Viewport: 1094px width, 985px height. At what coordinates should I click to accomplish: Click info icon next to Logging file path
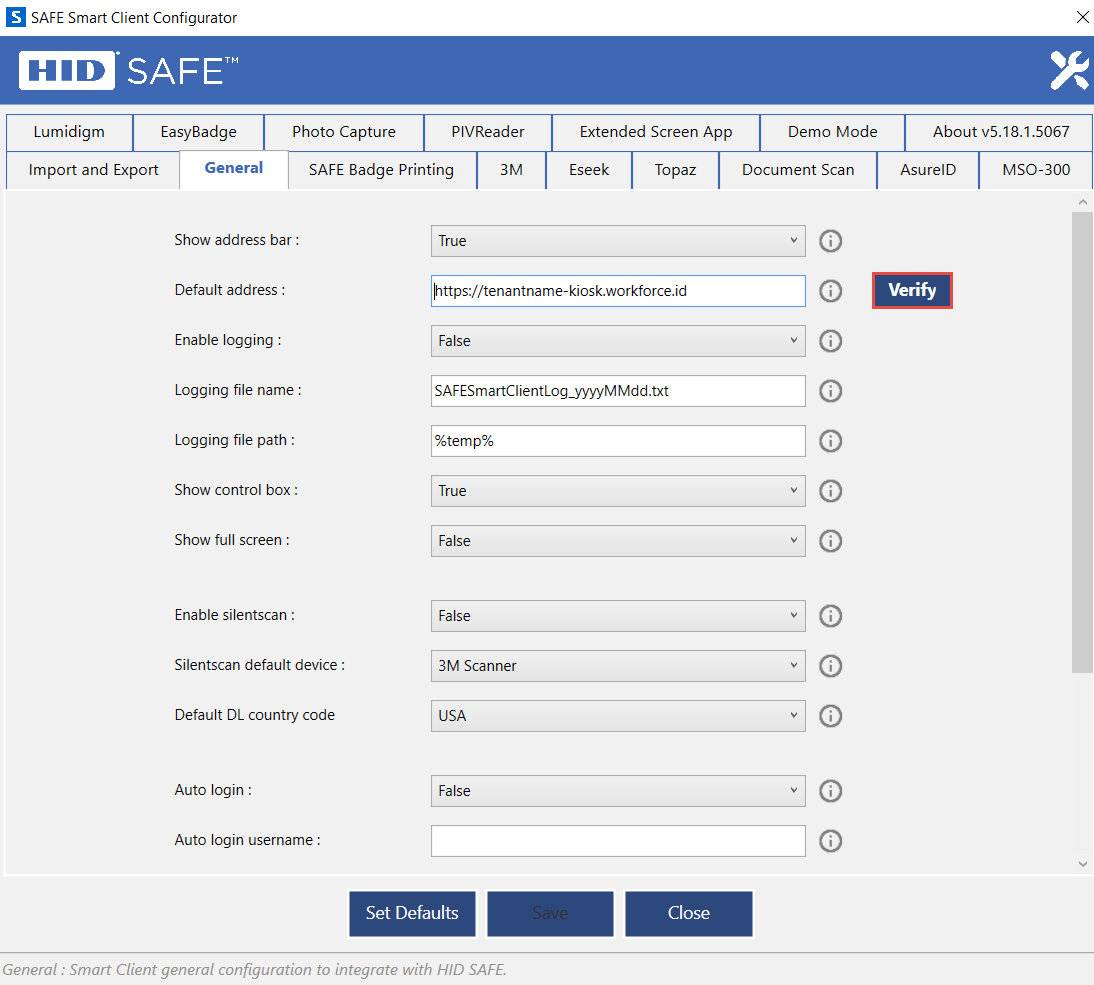click(x=830, y=441)
